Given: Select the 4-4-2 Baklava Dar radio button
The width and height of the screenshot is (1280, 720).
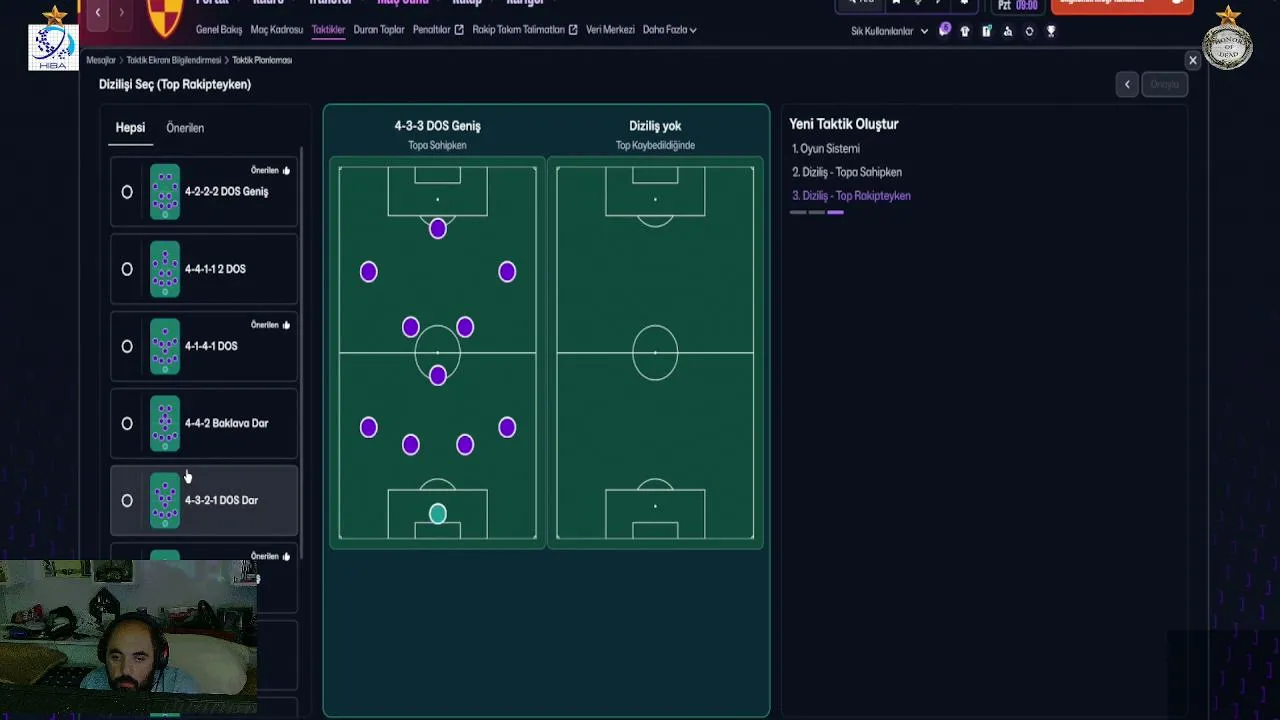Looking at the screenshot, I should point(127,423).
